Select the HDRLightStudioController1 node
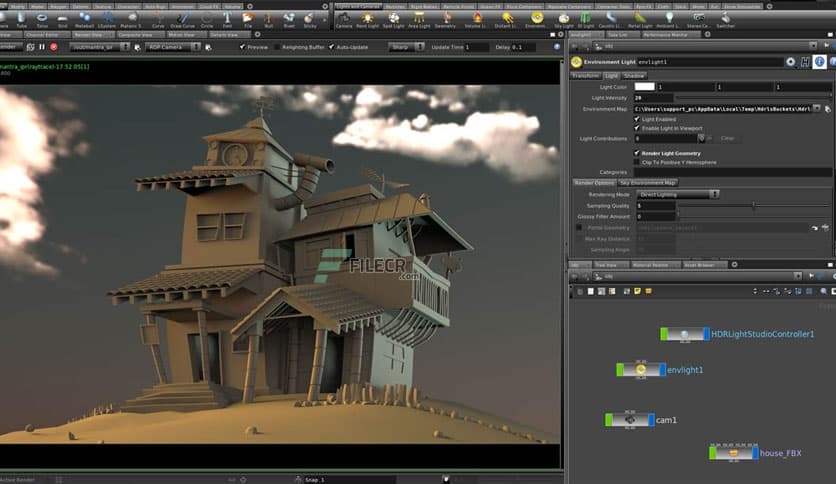This screenshot has height=484, width=836. click(685, 334)
